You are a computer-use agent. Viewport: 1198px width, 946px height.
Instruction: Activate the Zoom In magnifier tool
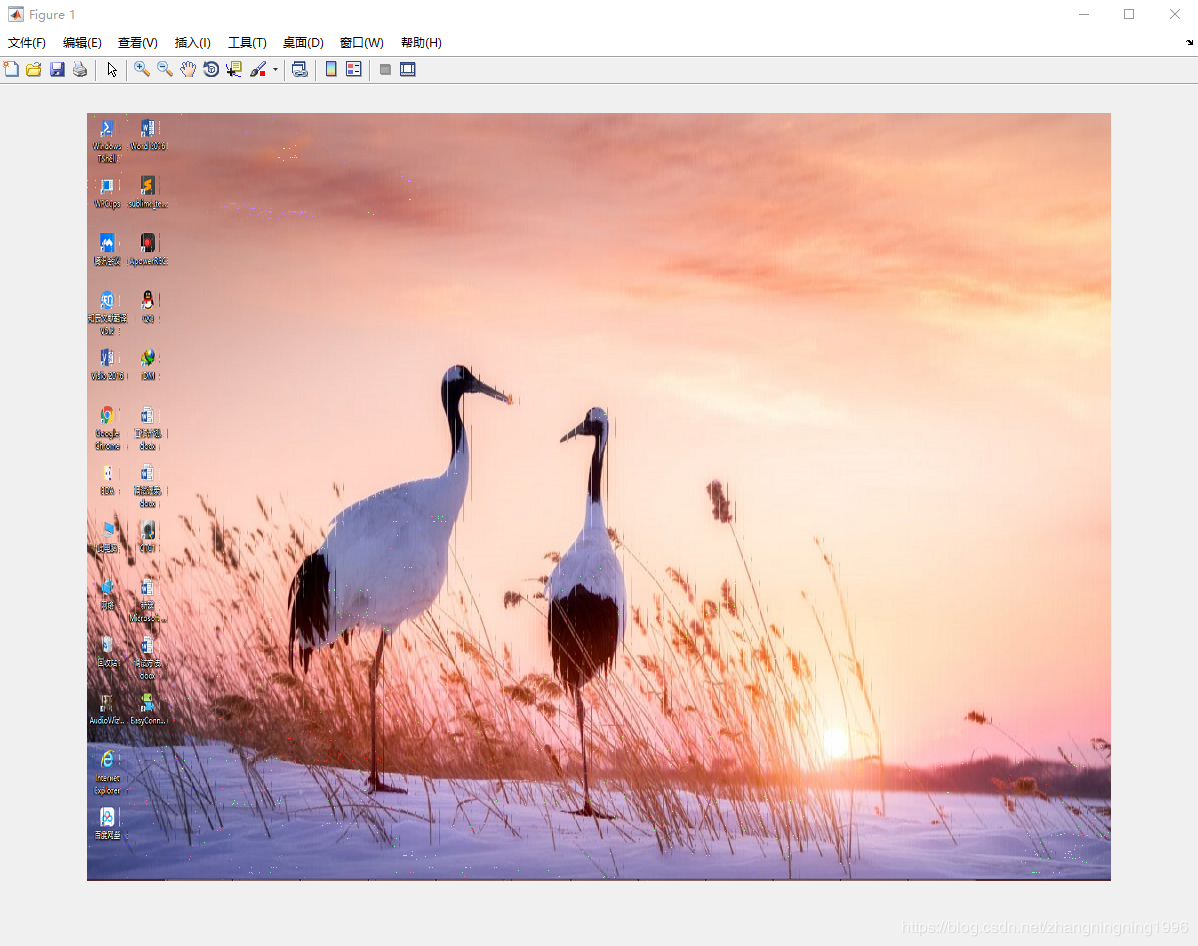[142, 70]
